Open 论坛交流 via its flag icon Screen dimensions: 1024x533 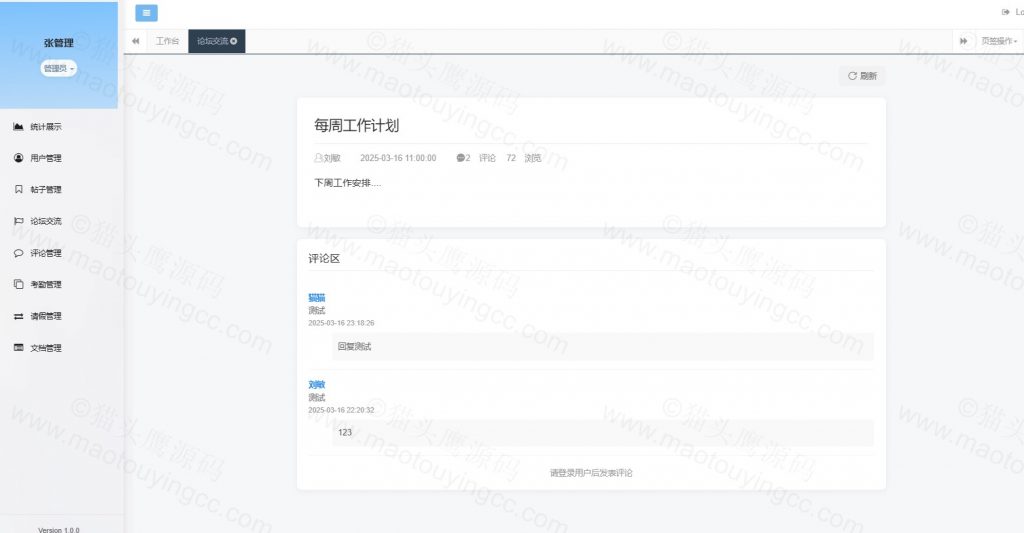(x=18, y=221)
